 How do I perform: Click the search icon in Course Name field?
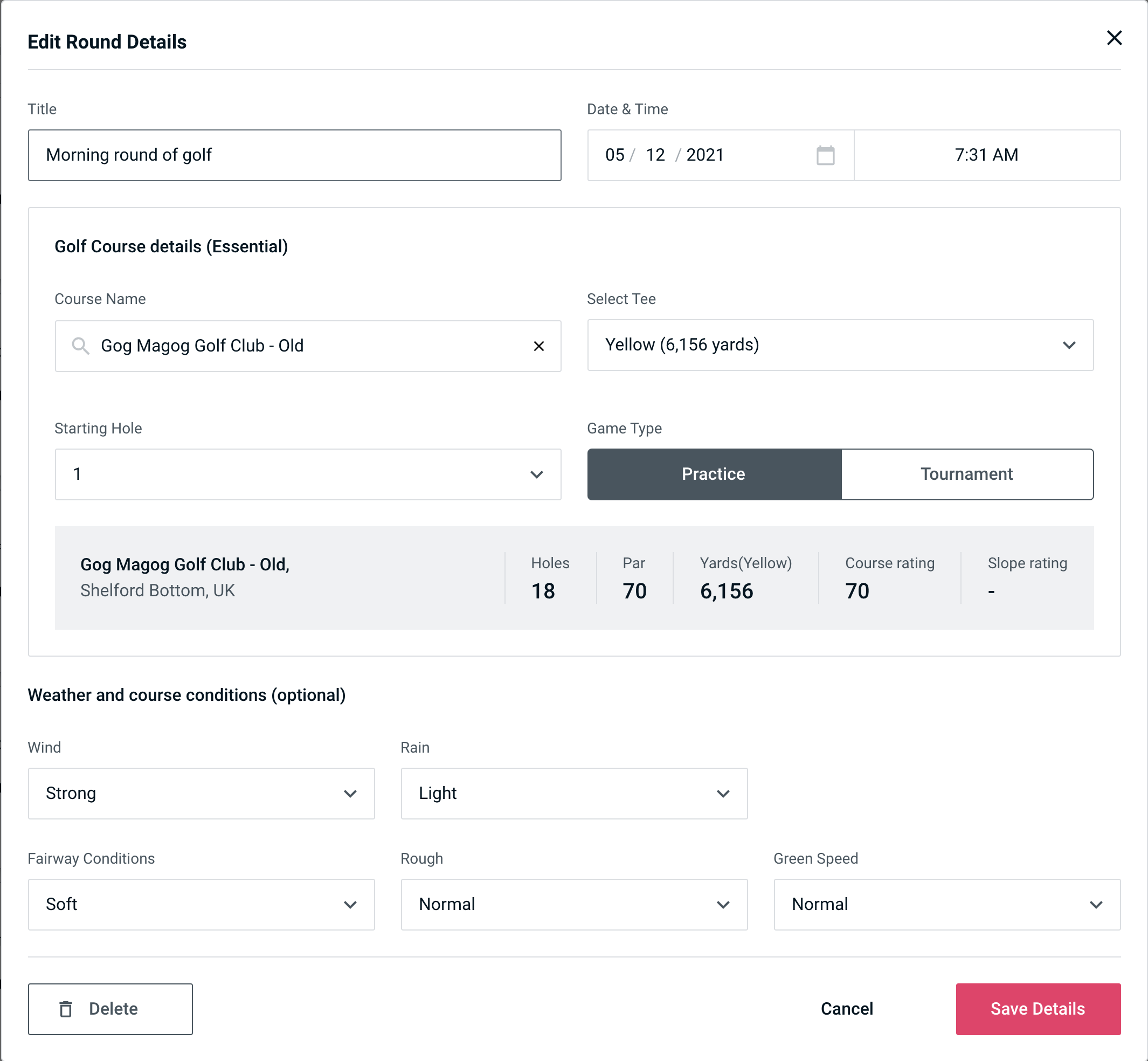(x=80, y=345)
